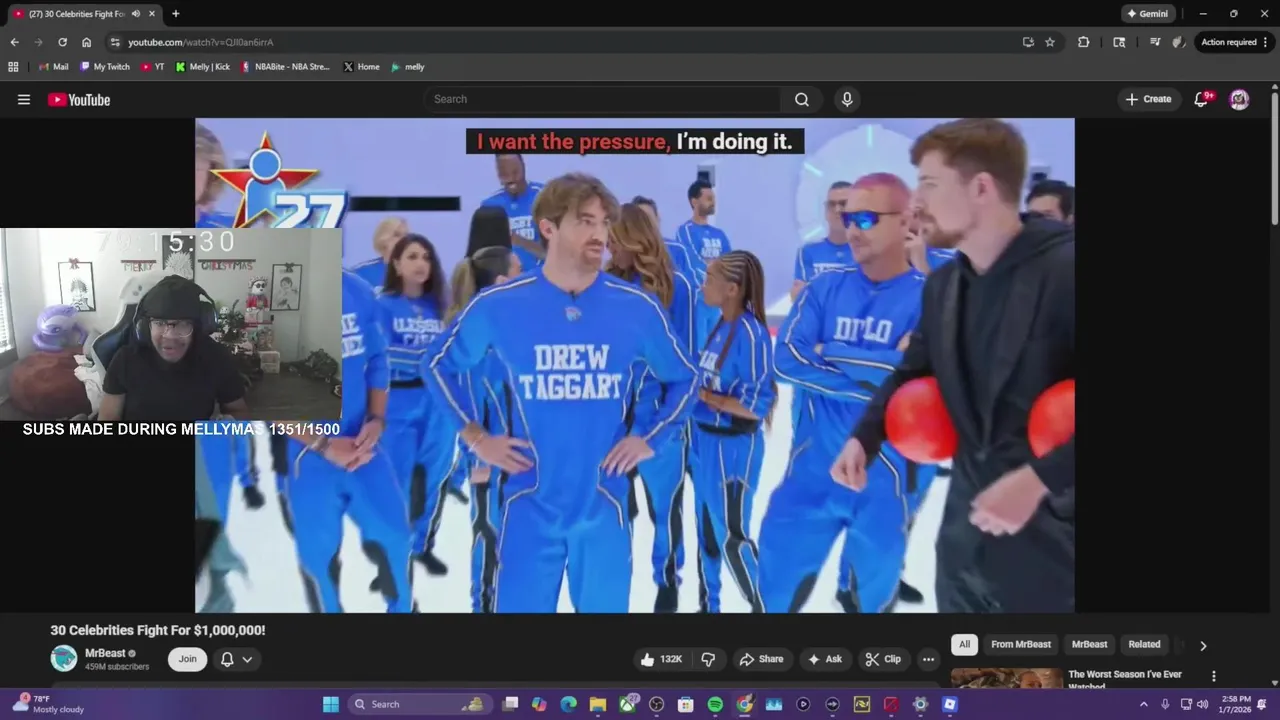Screen dimensions: 1280x720
Task: Open File Explorer from the taskbar
Action: pyautogui.click(x=598, y=704)
